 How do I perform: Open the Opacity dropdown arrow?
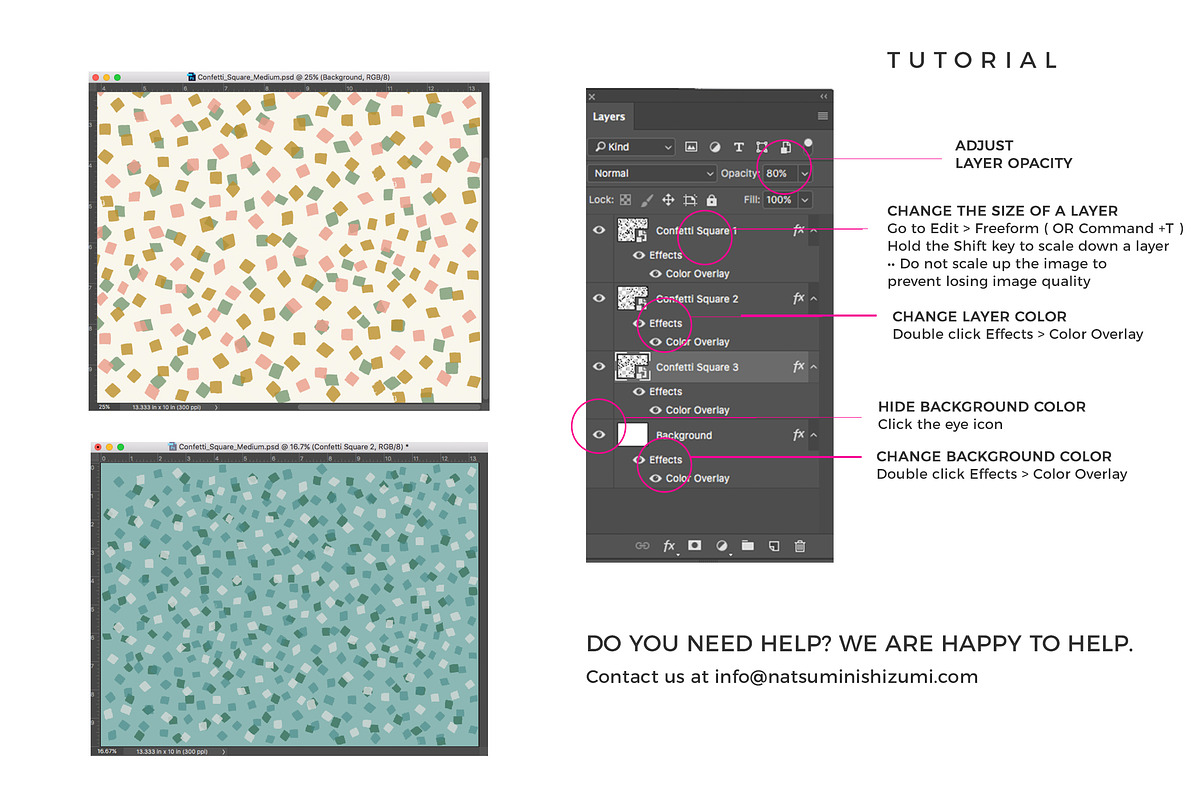804,173
